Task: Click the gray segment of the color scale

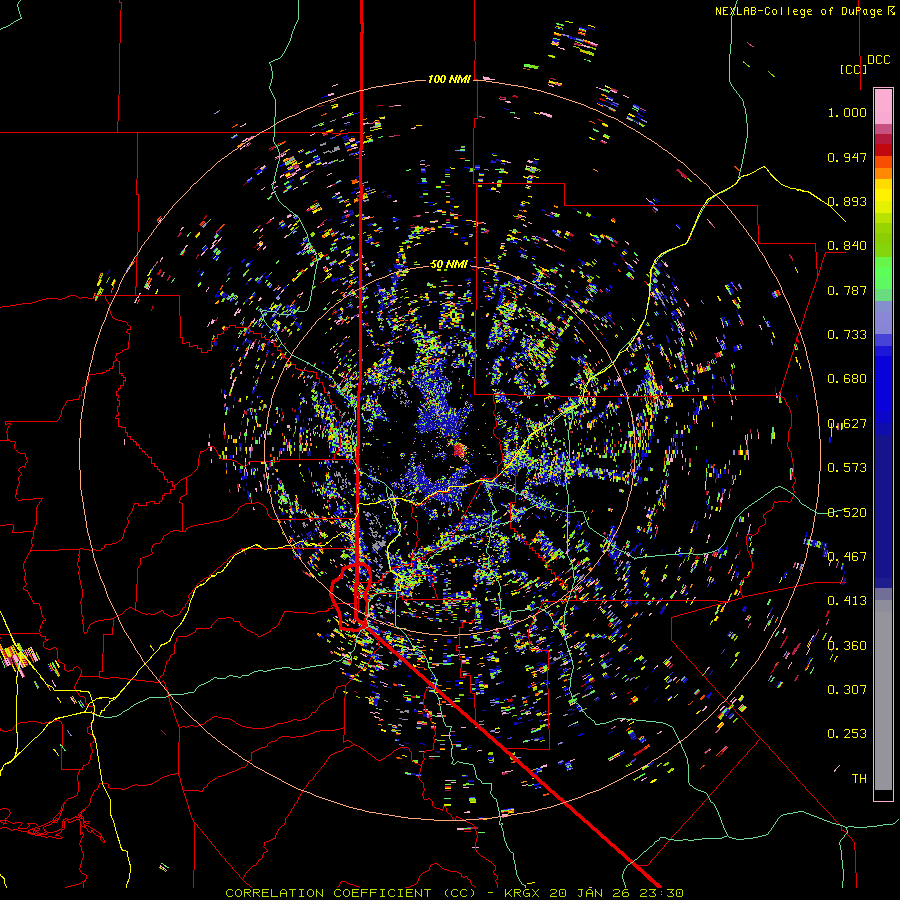Action: [x=883, y=695]
